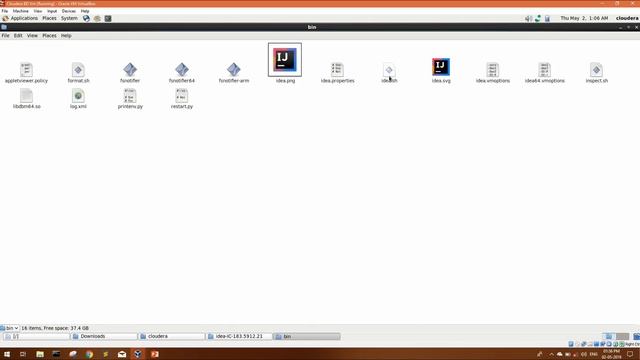Open the VirtualBox Machine menu
Image resolution: width=640 pixels, height=360 pixels.
click(x=20, y=11)
